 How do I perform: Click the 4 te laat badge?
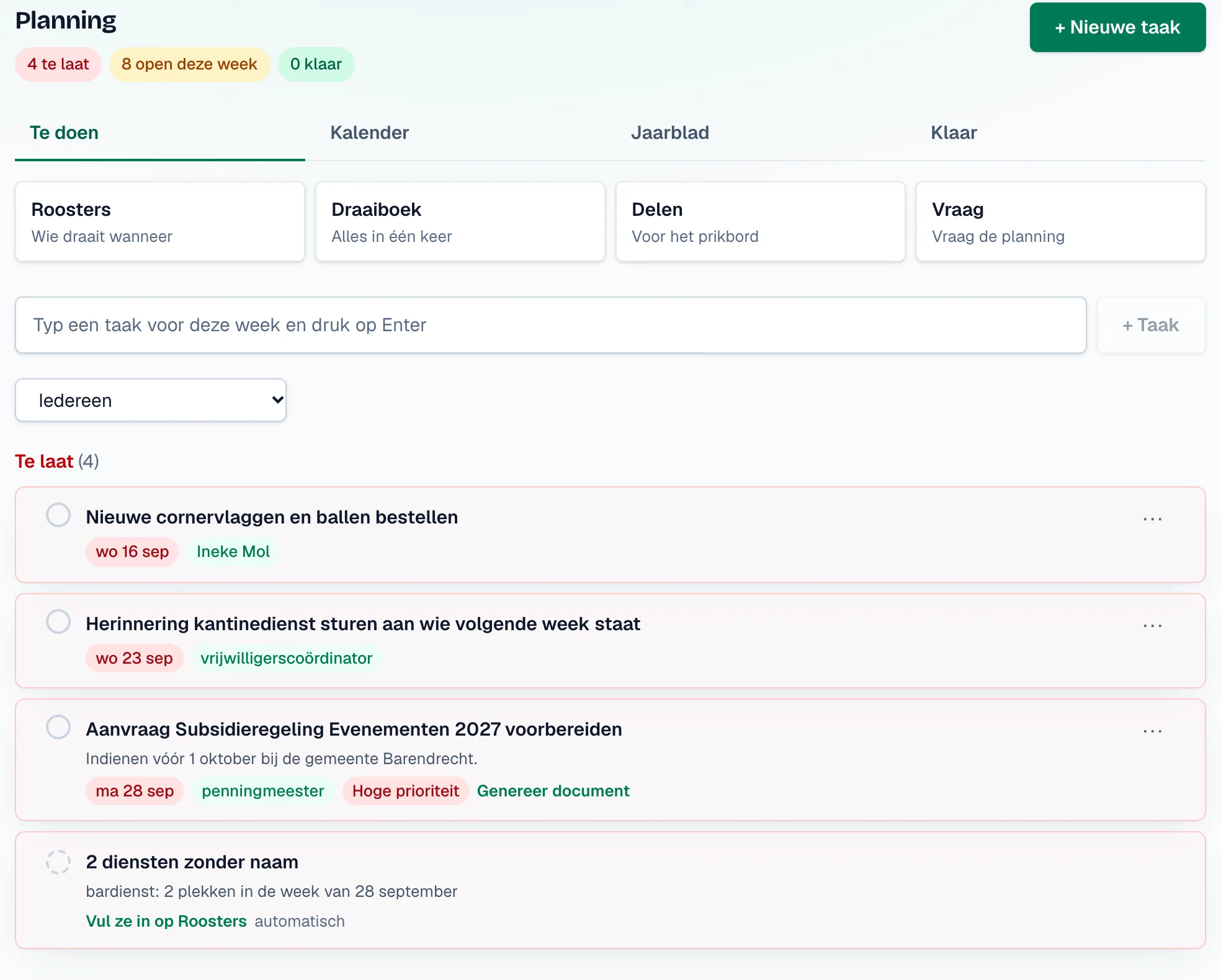pos(58,64)
